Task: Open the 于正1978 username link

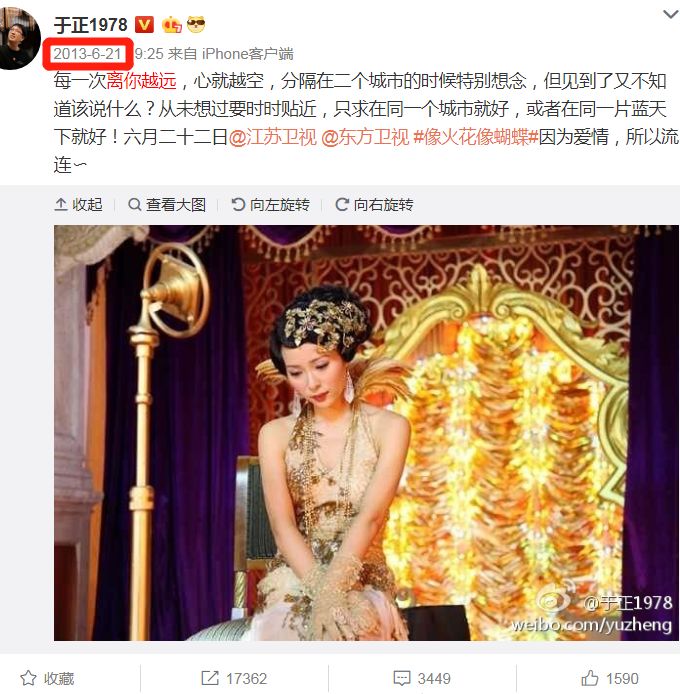Action: tap(91, 25)
